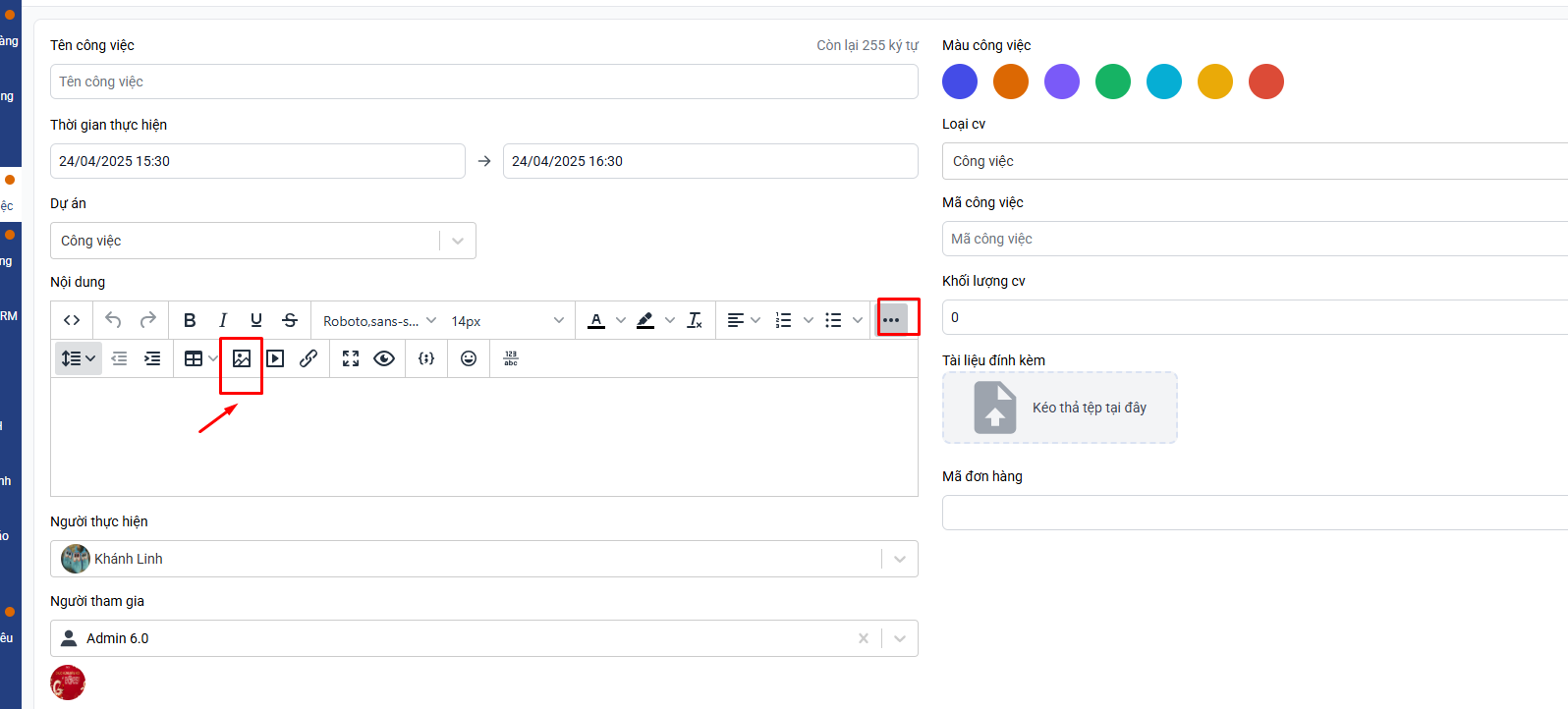Insert media using the video icon
Image resolution: width=1568 pixels, height=709 pixels.
coord(276,358)
